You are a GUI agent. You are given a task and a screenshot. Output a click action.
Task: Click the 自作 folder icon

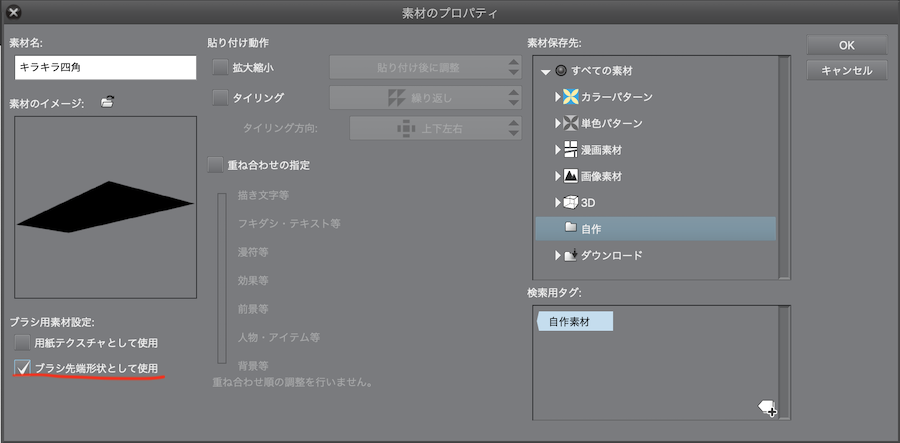[x=571, y=228]
